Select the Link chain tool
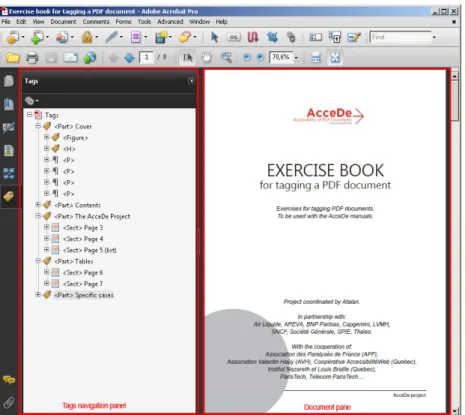 [x=291, y=37]
